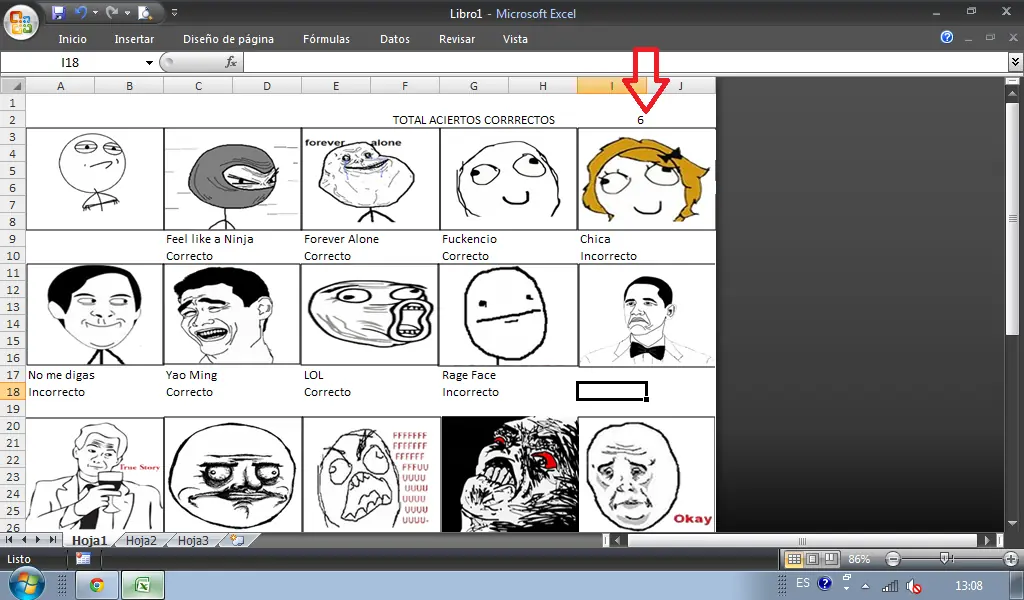Click the macro recording status bar icon
1024x600 pixels.
[83, 558]
